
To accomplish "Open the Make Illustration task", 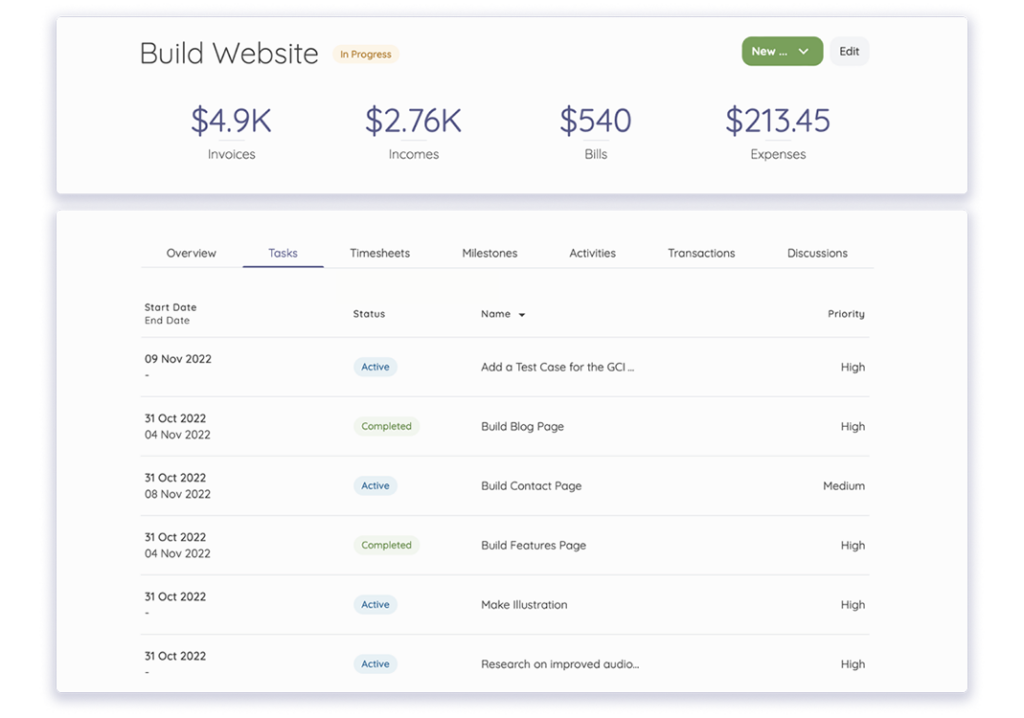I will pyautogui.click(x=524, y=604).
